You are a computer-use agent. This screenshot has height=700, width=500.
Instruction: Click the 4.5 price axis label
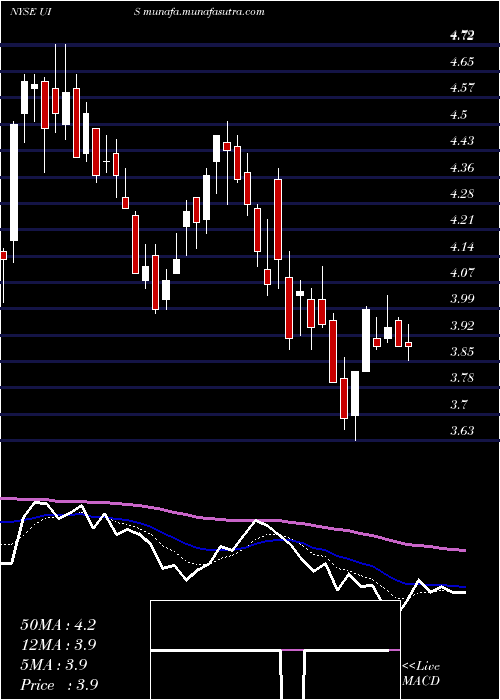[459, 115]
